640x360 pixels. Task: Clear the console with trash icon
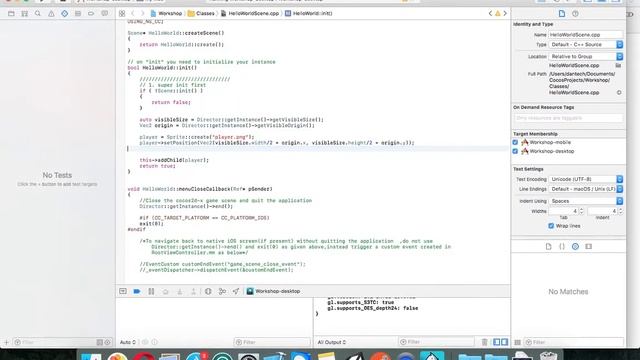click(484, 342)
